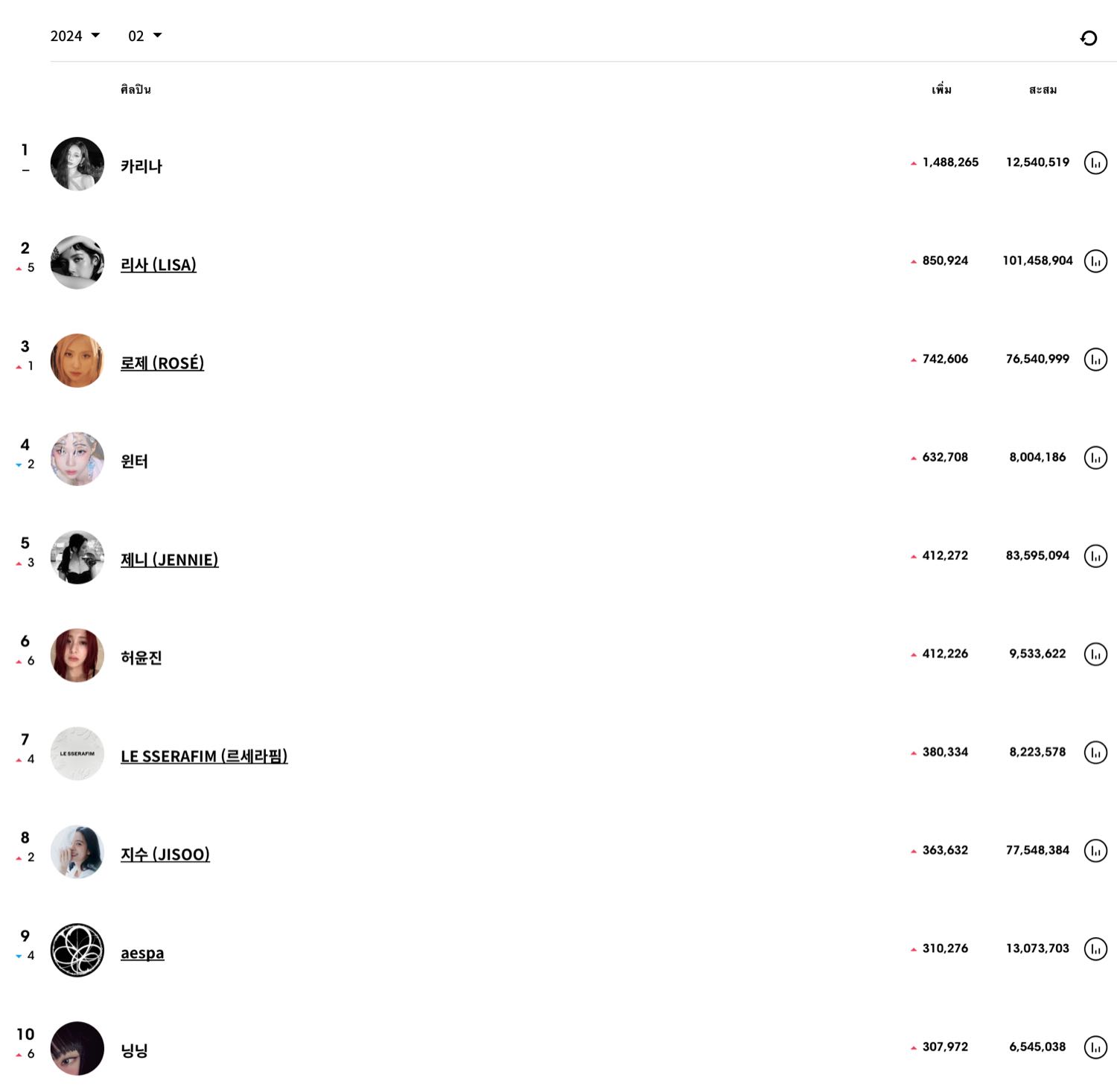
Task: Show chart icon for LE SSERAFIM row
Action: tap(1095, 753)
